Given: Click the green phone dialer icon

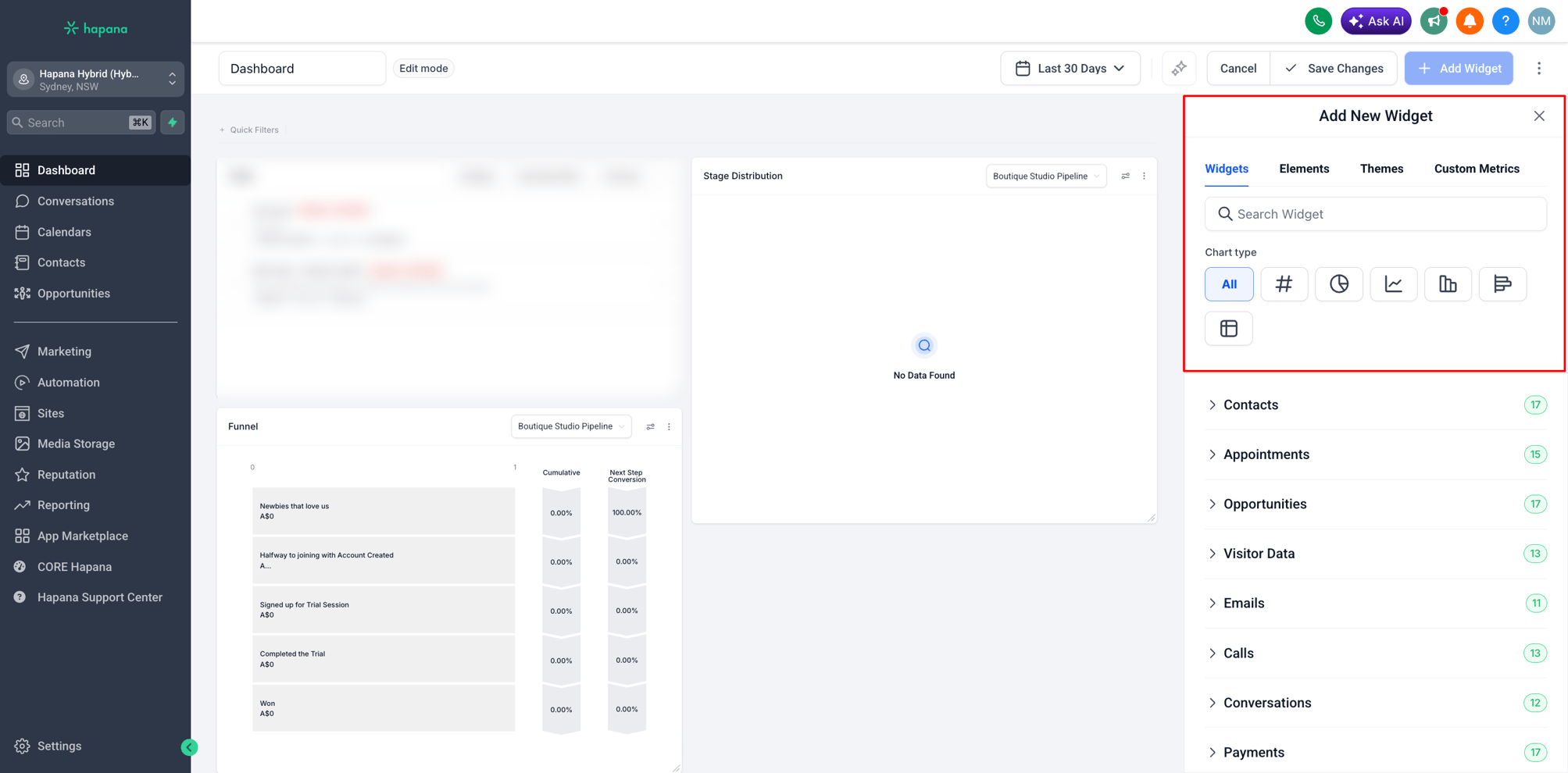Looking at the screenshot, I should coord(1318,21).
